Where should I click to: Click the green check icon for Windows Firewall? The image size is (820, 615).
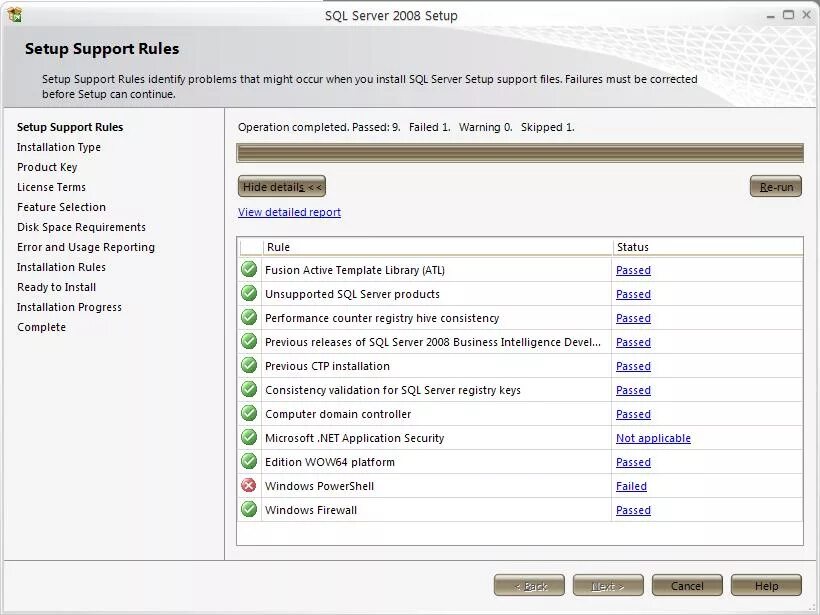point(249,509)
